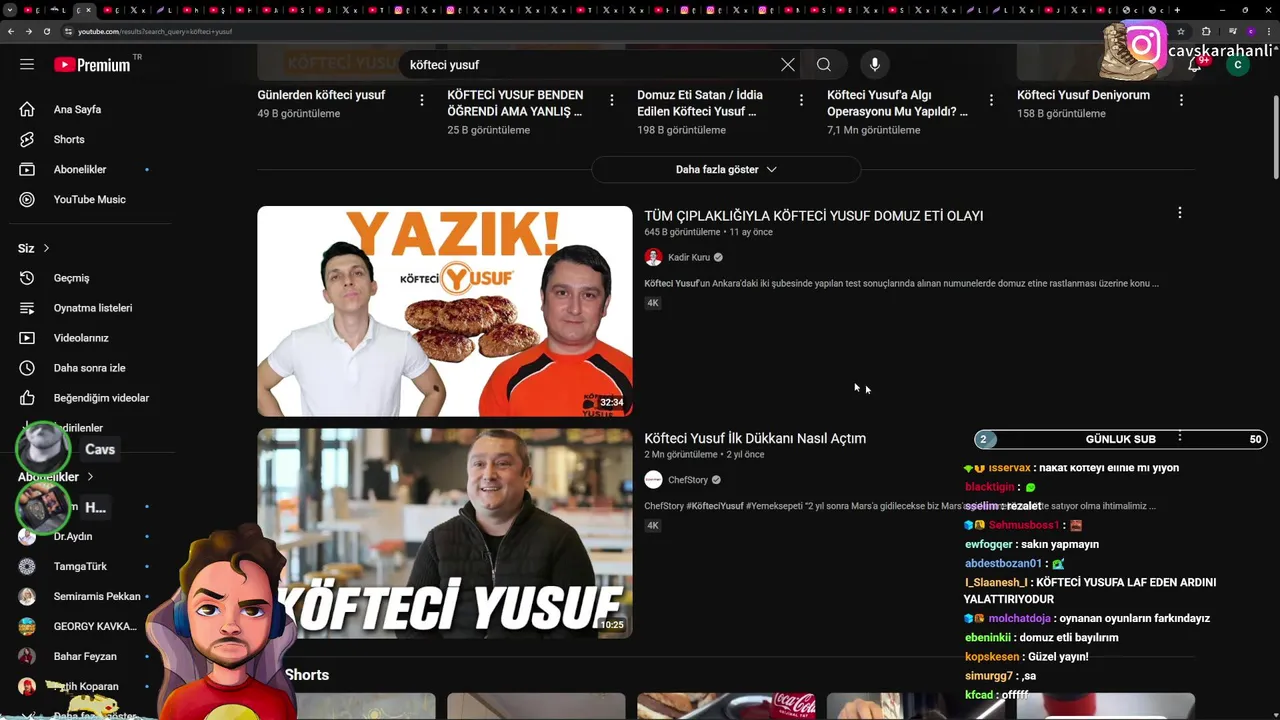Open Shorts in the sidebar
The height and width of the screenshot is (720, 1280).
(69, 139)
